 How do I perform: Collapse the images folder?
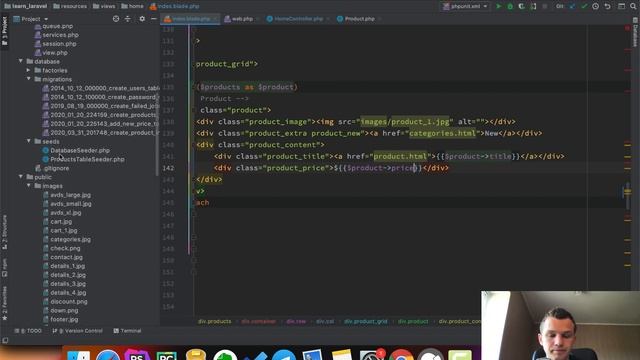29,186
